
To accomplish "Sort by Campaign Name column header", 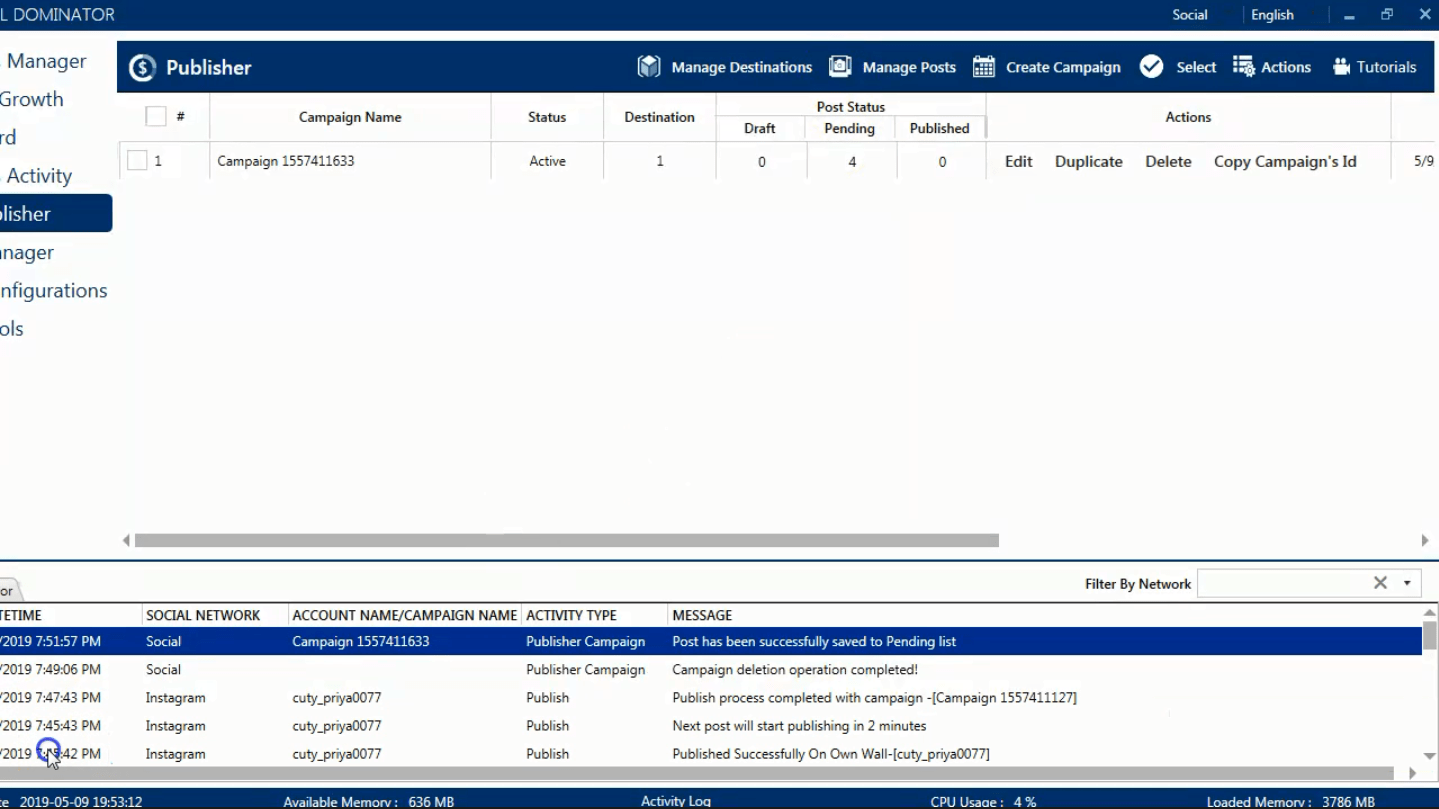I will click(x=350, y=117).
